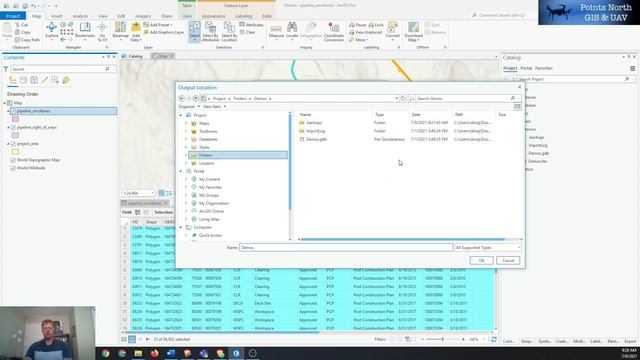Open the Organize dropdown
Viewport: 640px width, 360px height.
point(189,107)
